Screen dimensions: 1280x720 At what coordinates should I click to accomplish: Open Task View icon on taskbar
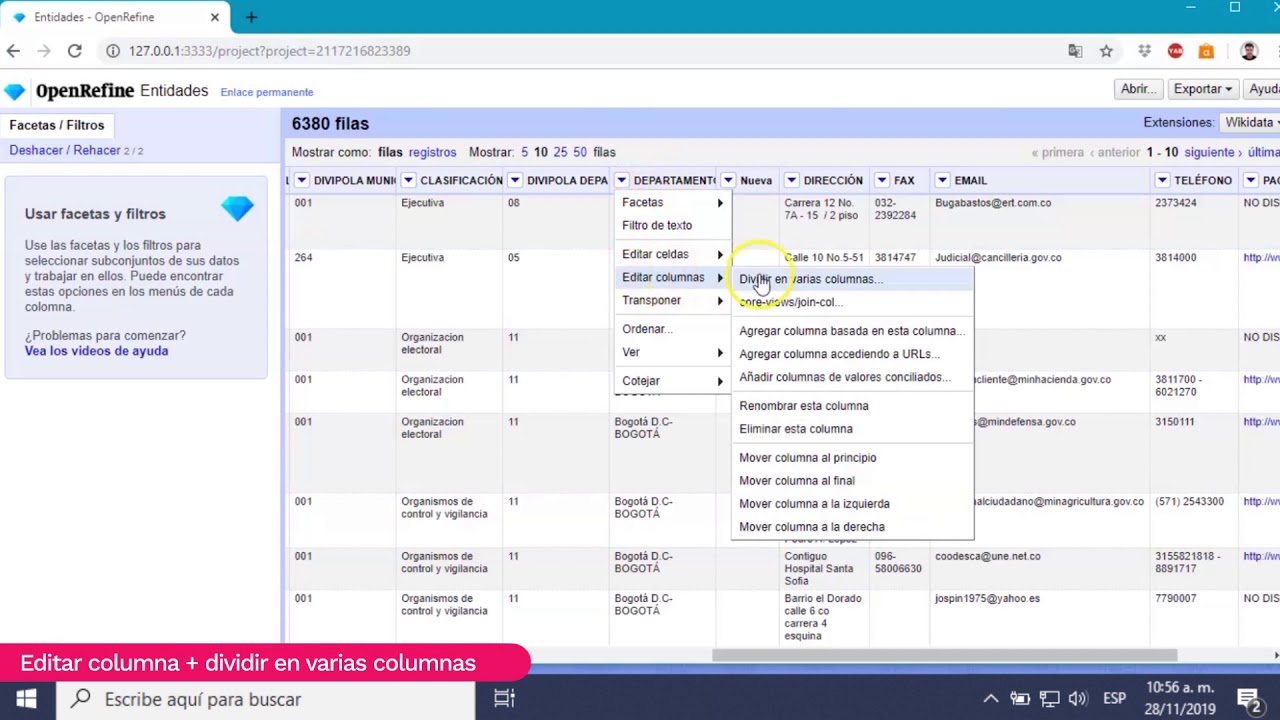504,699
